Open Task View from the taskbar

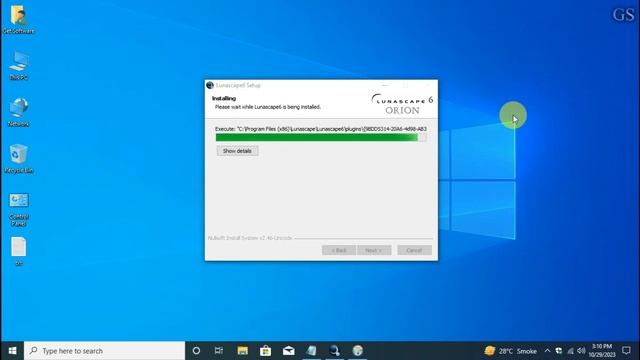[219, 351]
